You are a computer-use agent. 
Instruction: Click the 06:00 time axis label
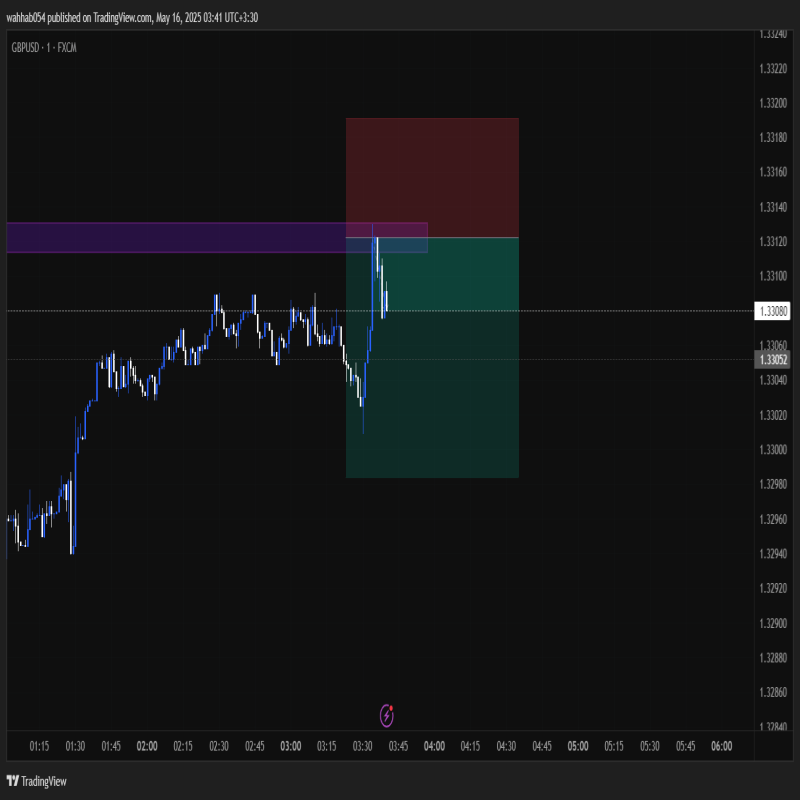point(721,746)
